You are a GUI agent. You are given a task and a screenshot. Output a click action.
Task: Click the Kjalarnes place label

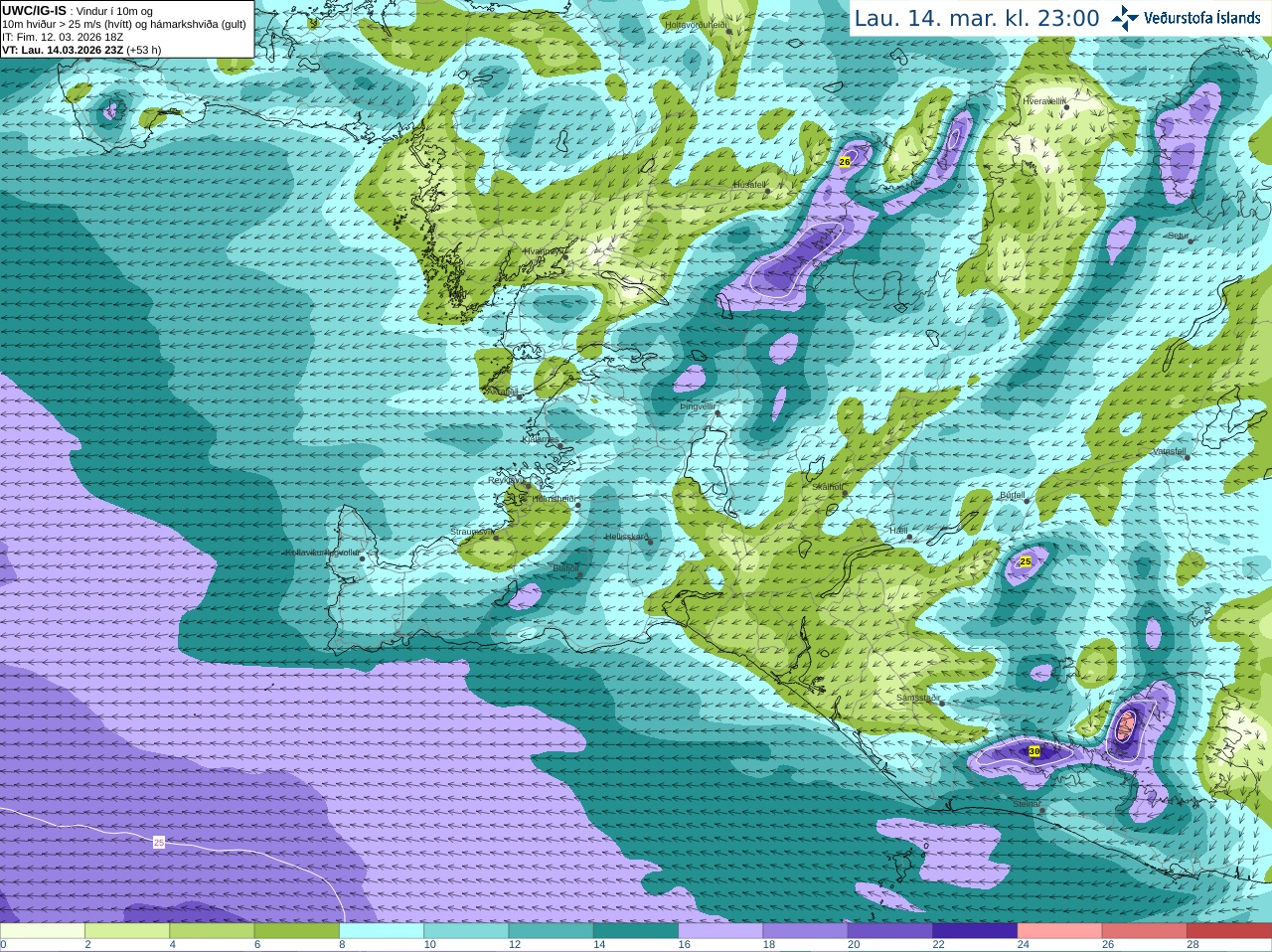[x=541, y=438]
